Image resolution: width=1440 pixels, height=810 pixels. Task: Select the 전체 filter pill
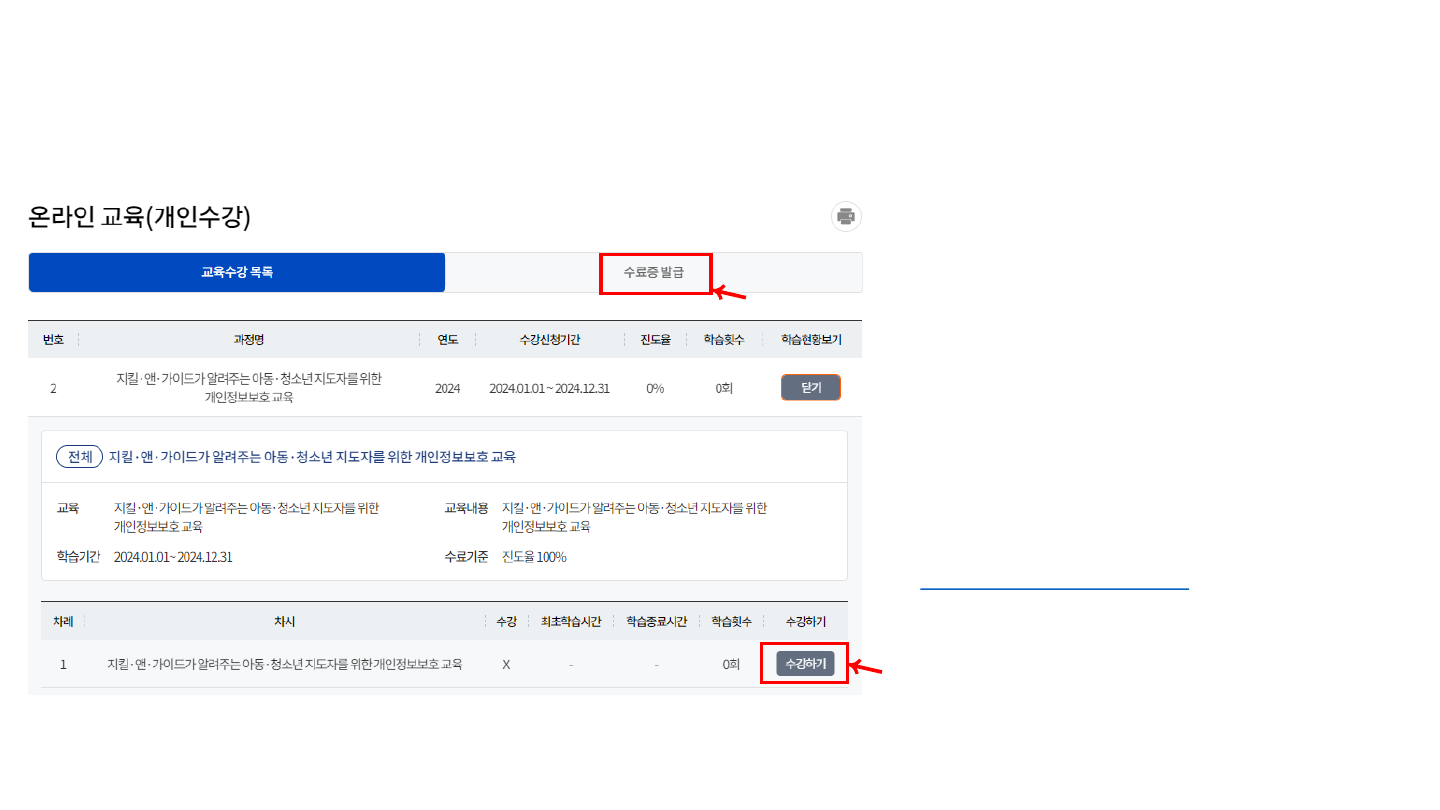tap(78, 456)
